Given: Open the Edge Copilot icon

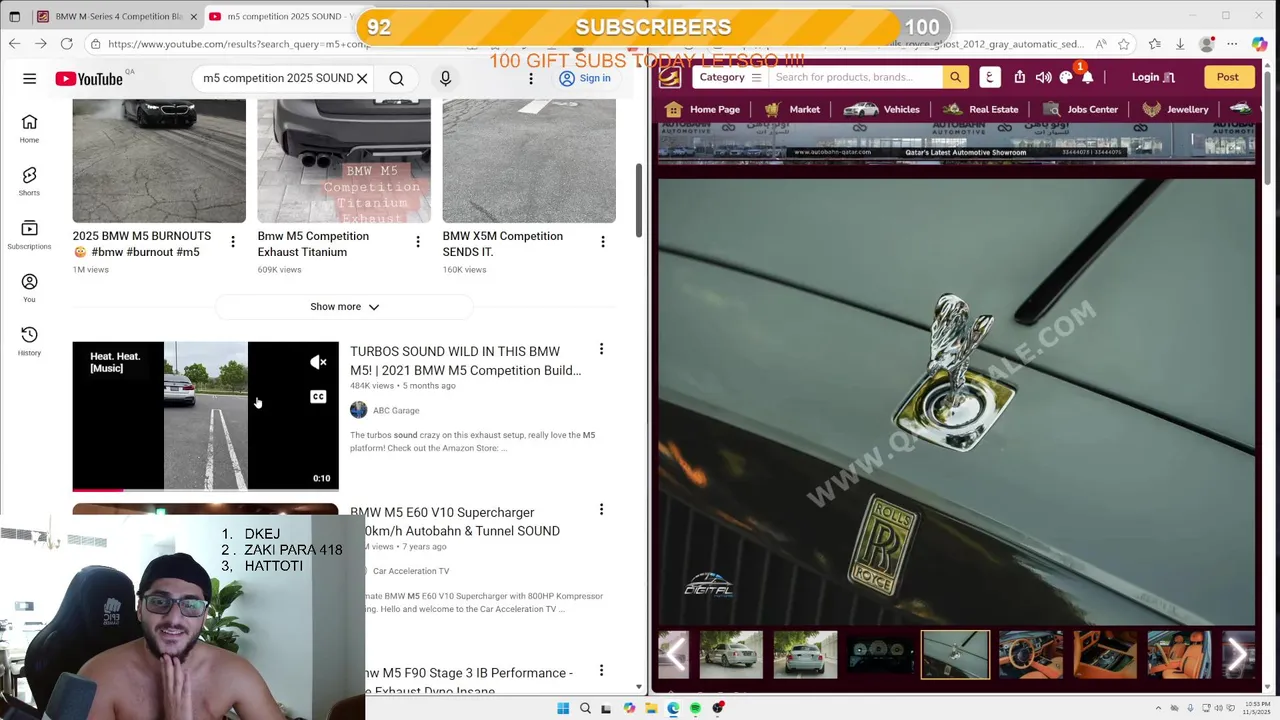Looking at the screenshot, I should click(1259, 44).
